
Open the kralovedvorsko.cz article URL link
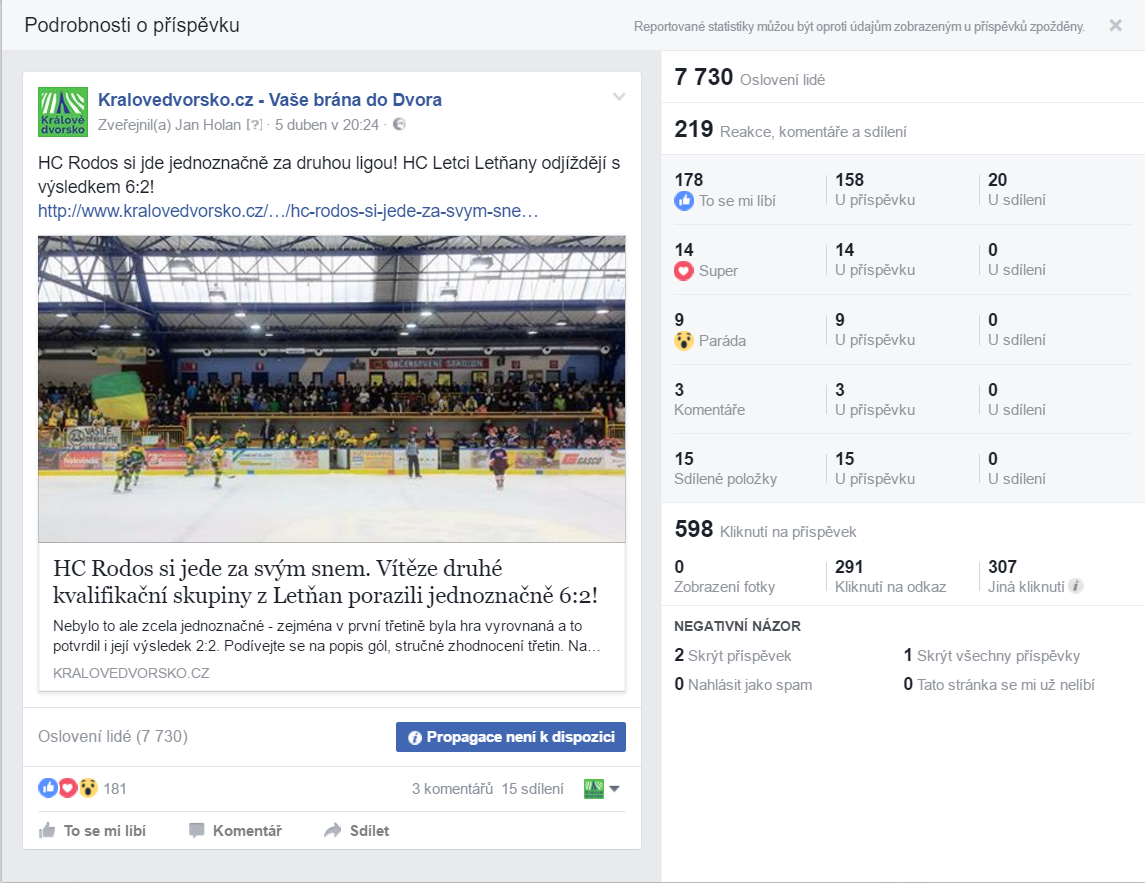[288, 211]
